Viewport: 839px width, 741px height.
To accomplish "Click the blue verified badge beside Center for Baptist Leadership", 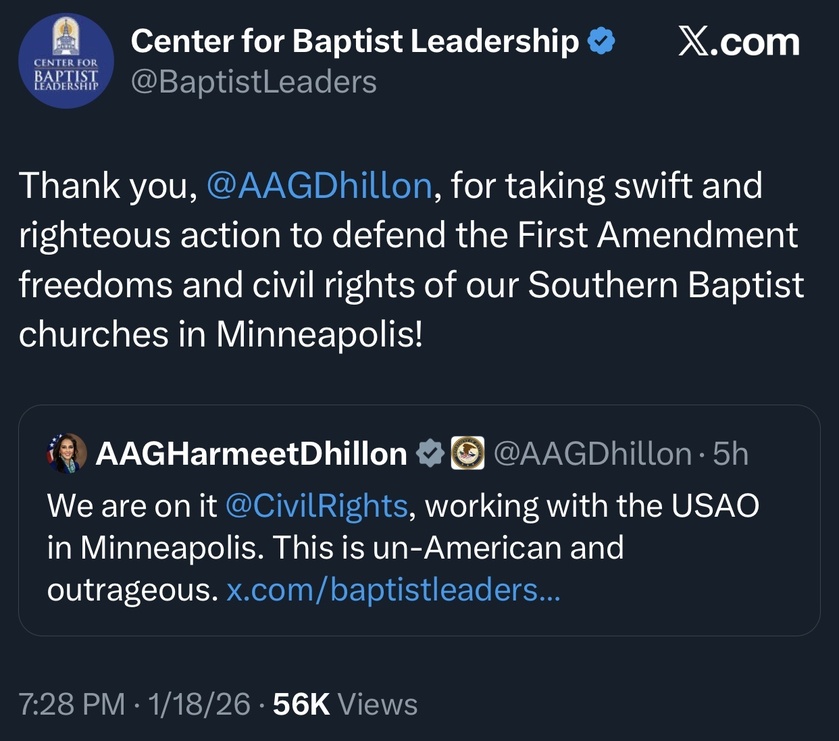I will click(601, 42).
